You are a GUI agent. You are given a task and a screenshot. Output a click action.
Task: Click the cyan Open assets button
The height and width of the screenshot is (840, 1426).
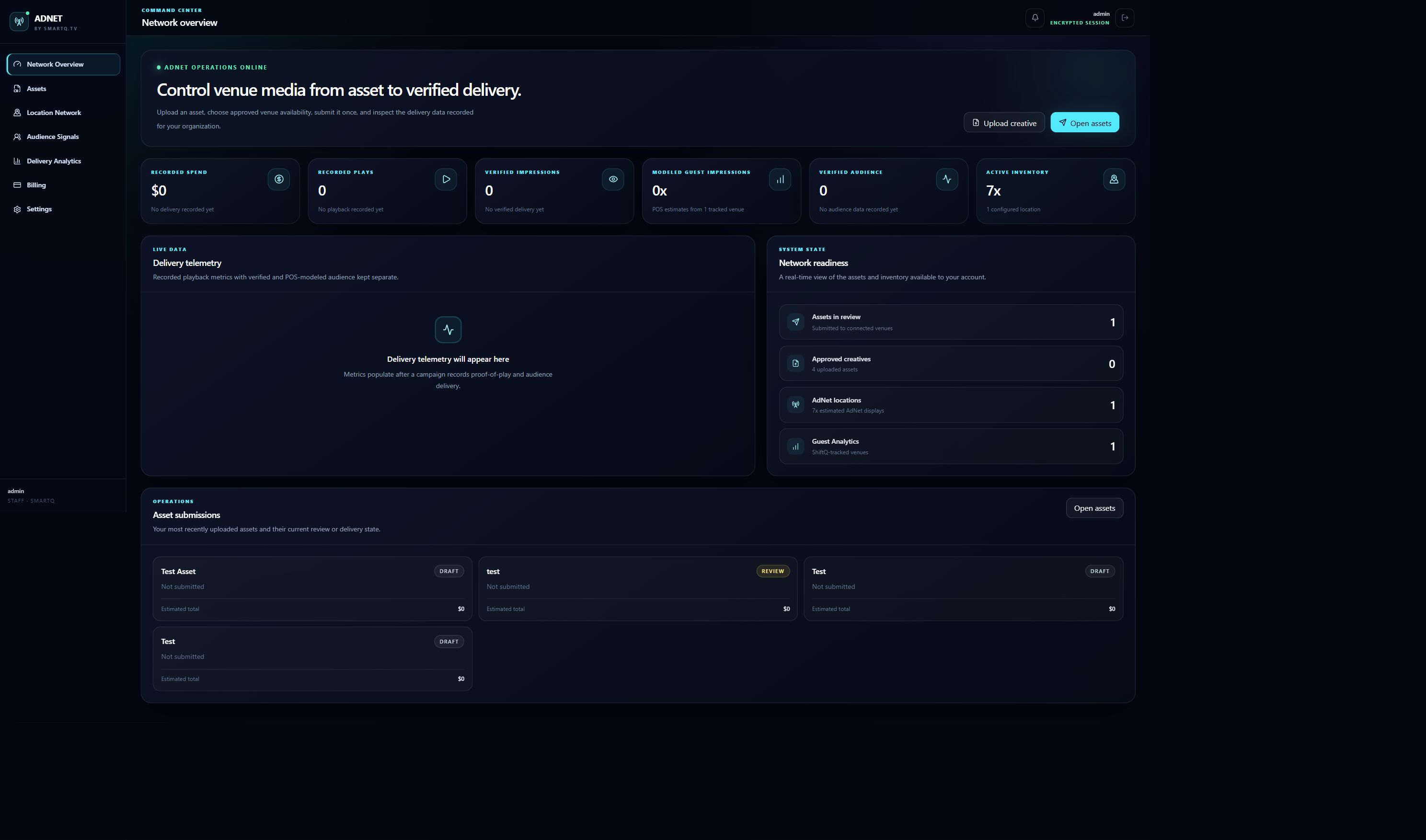tap(1085, 123)
